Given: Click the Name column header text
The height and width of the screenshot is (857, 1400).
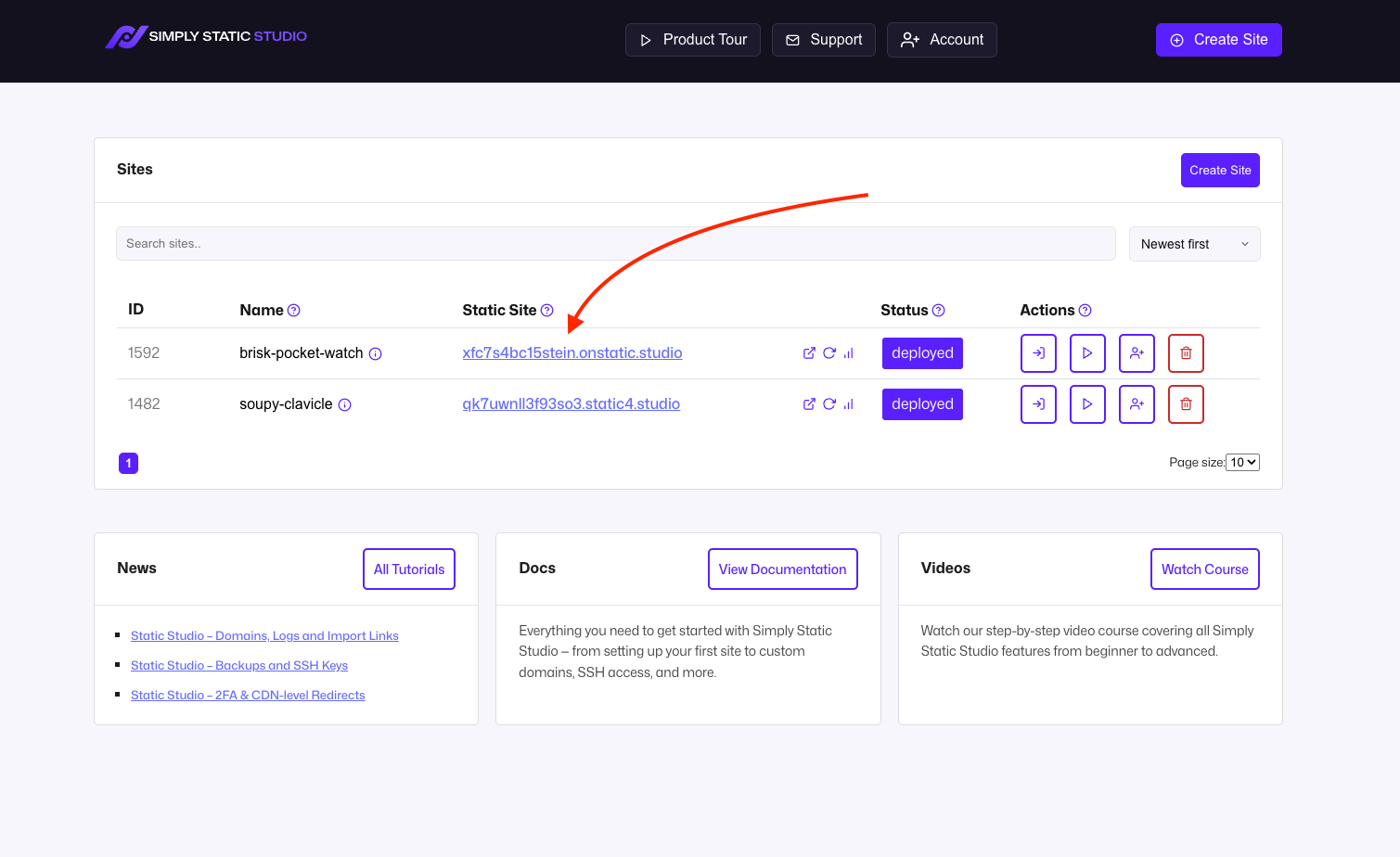Looking at the screenshot, I should [262, 311].
